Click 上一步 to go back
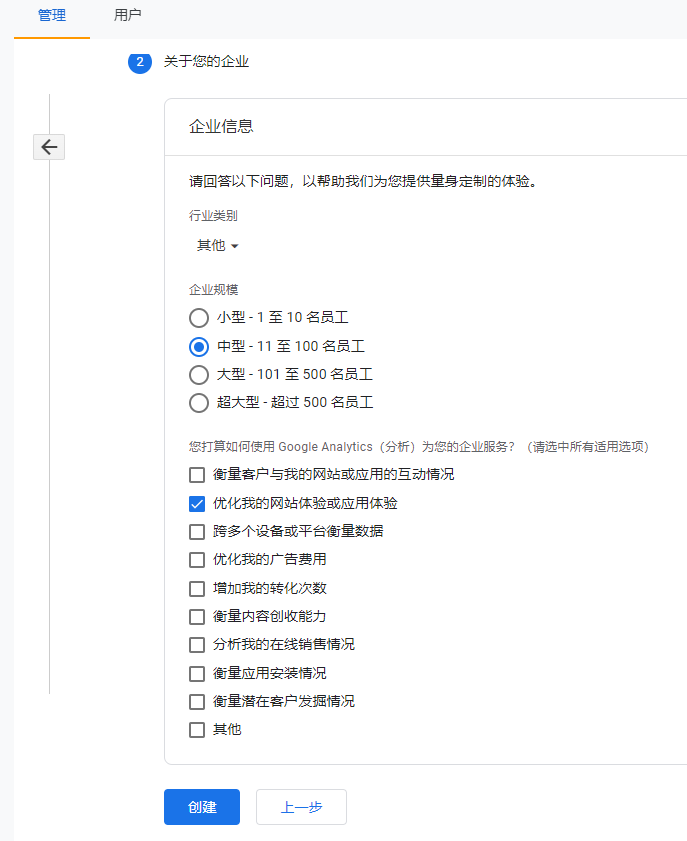Image resolution: width=687 pixels, height=841 pixels. click(x=300, y=807)
